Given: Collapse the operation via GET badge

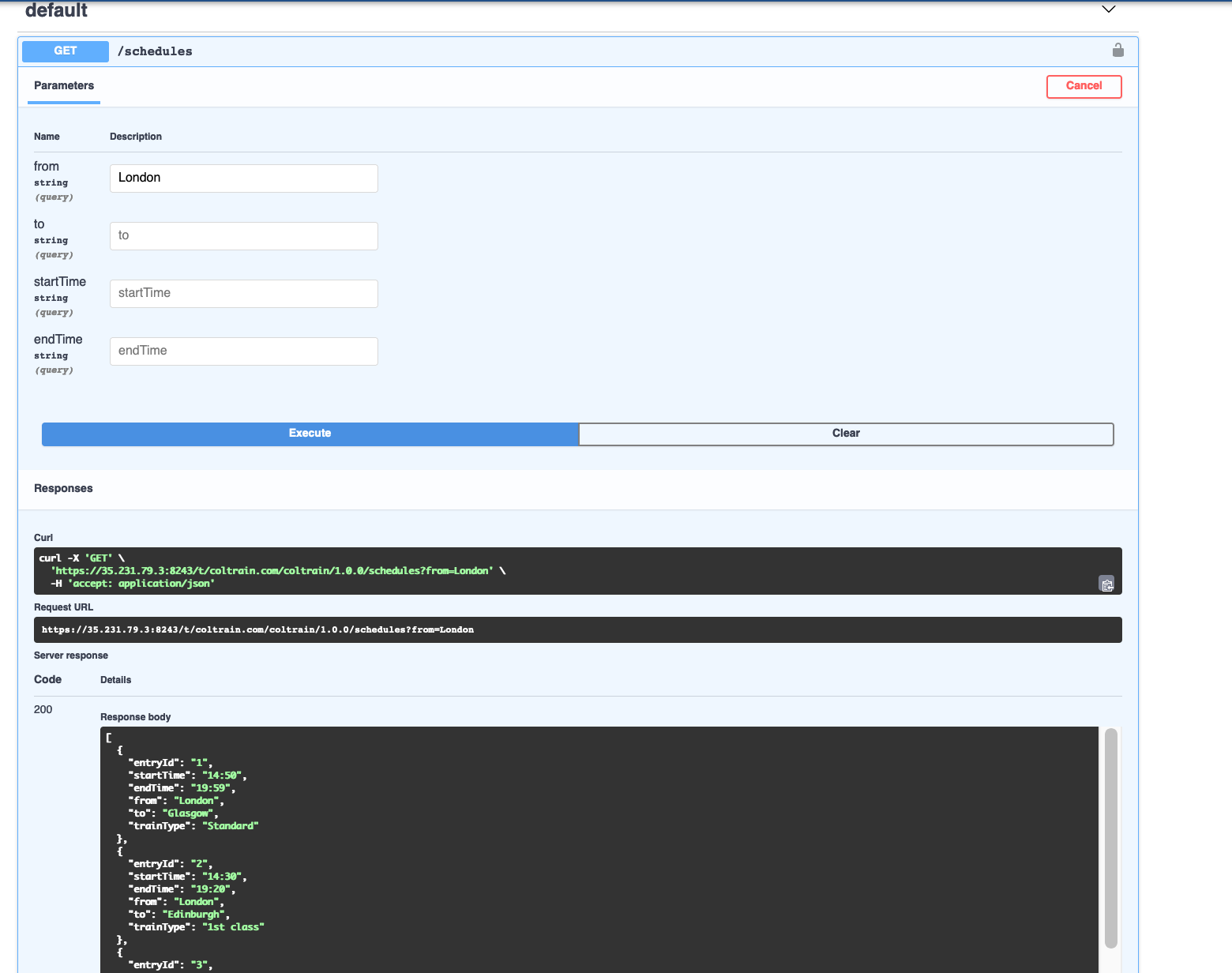Looking at the screenshot, I should pyautogui.click(x=66, y=51).
